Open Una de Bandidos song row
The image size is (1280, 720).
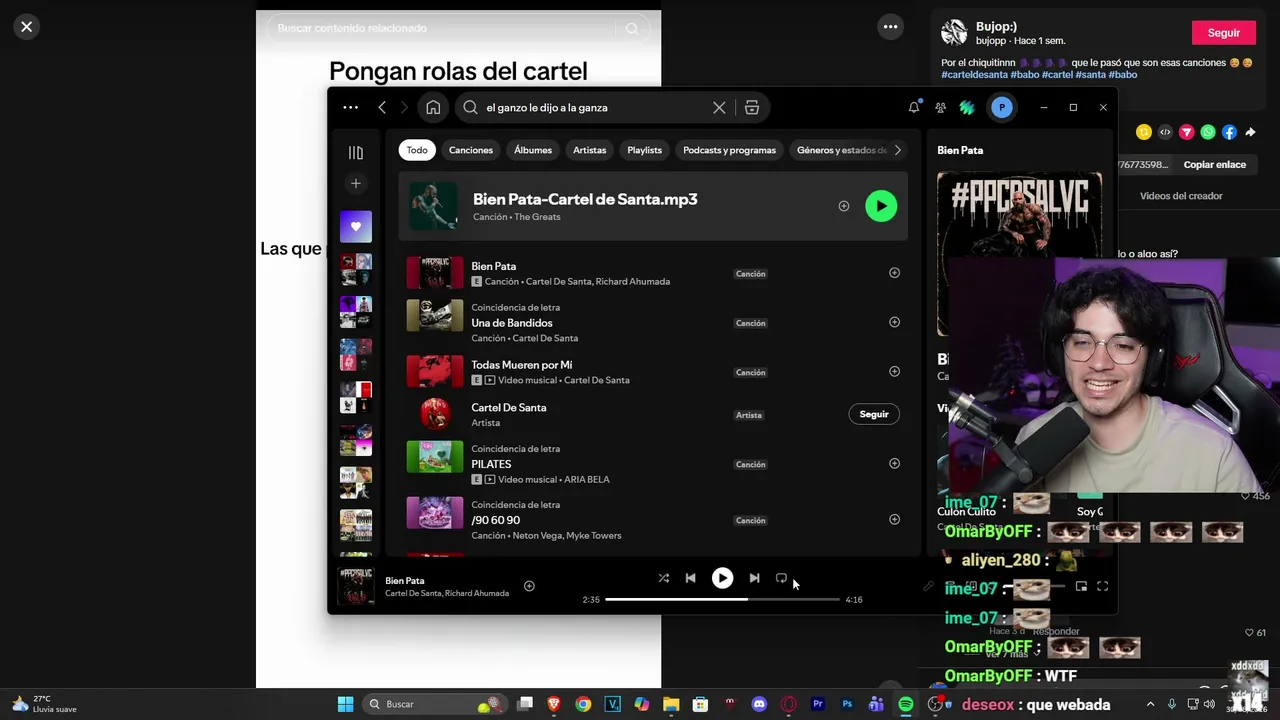(653, 322)
